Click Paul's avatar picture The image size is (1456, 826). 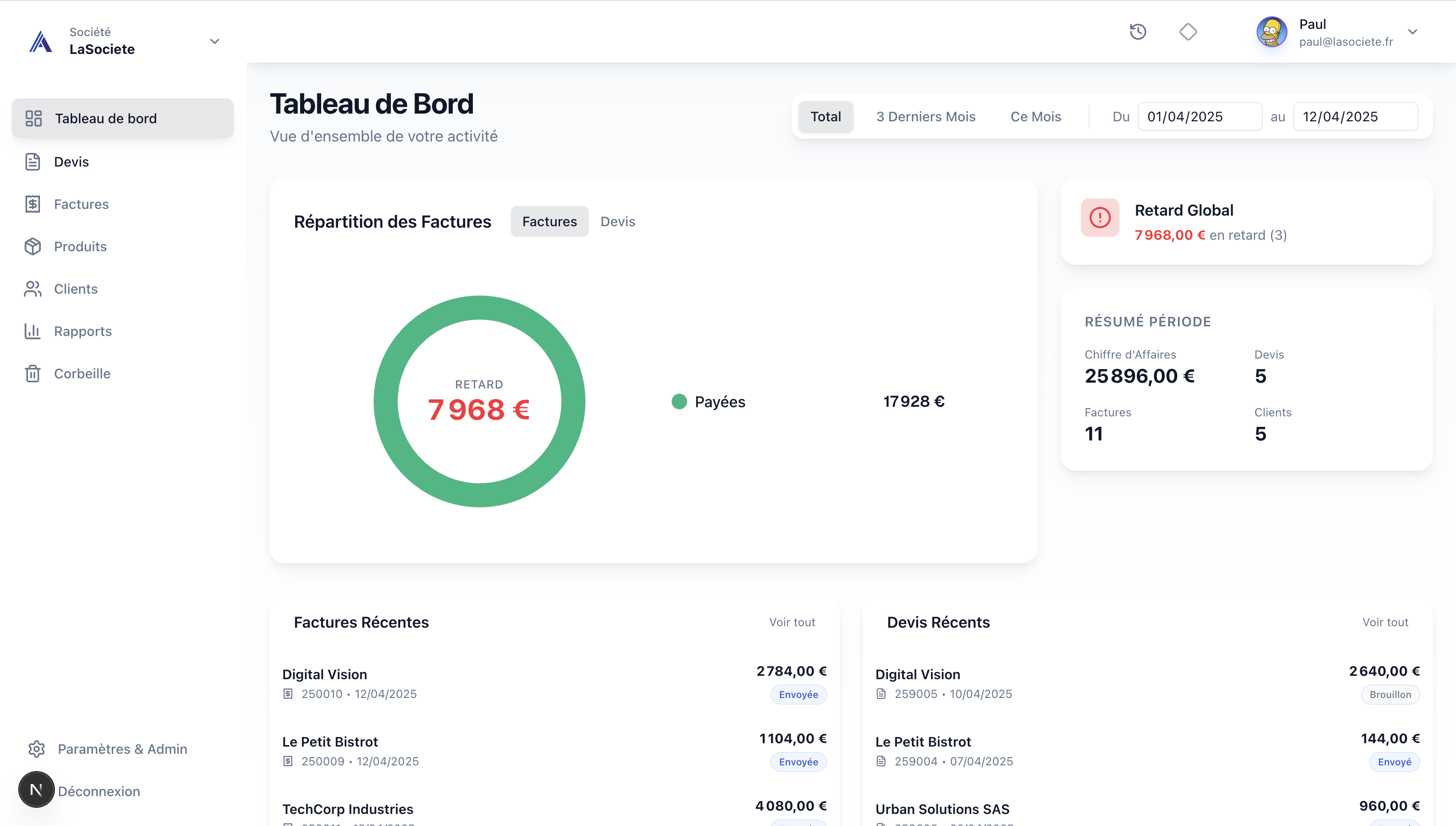pyautogui.click(x=1272, y=32)
